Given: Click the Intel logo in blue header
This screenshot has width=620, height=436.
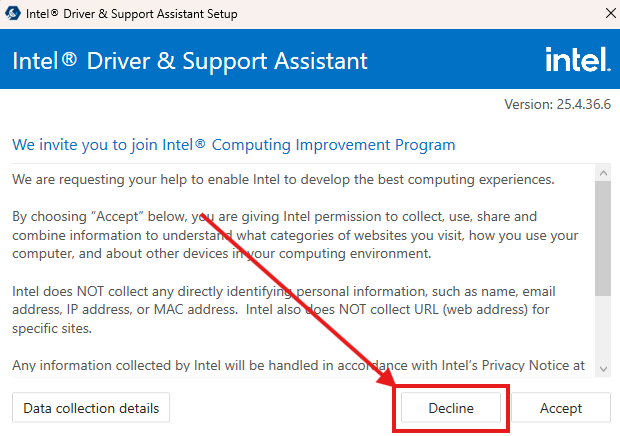Looking at the screenshot, I should click(577, 60).
